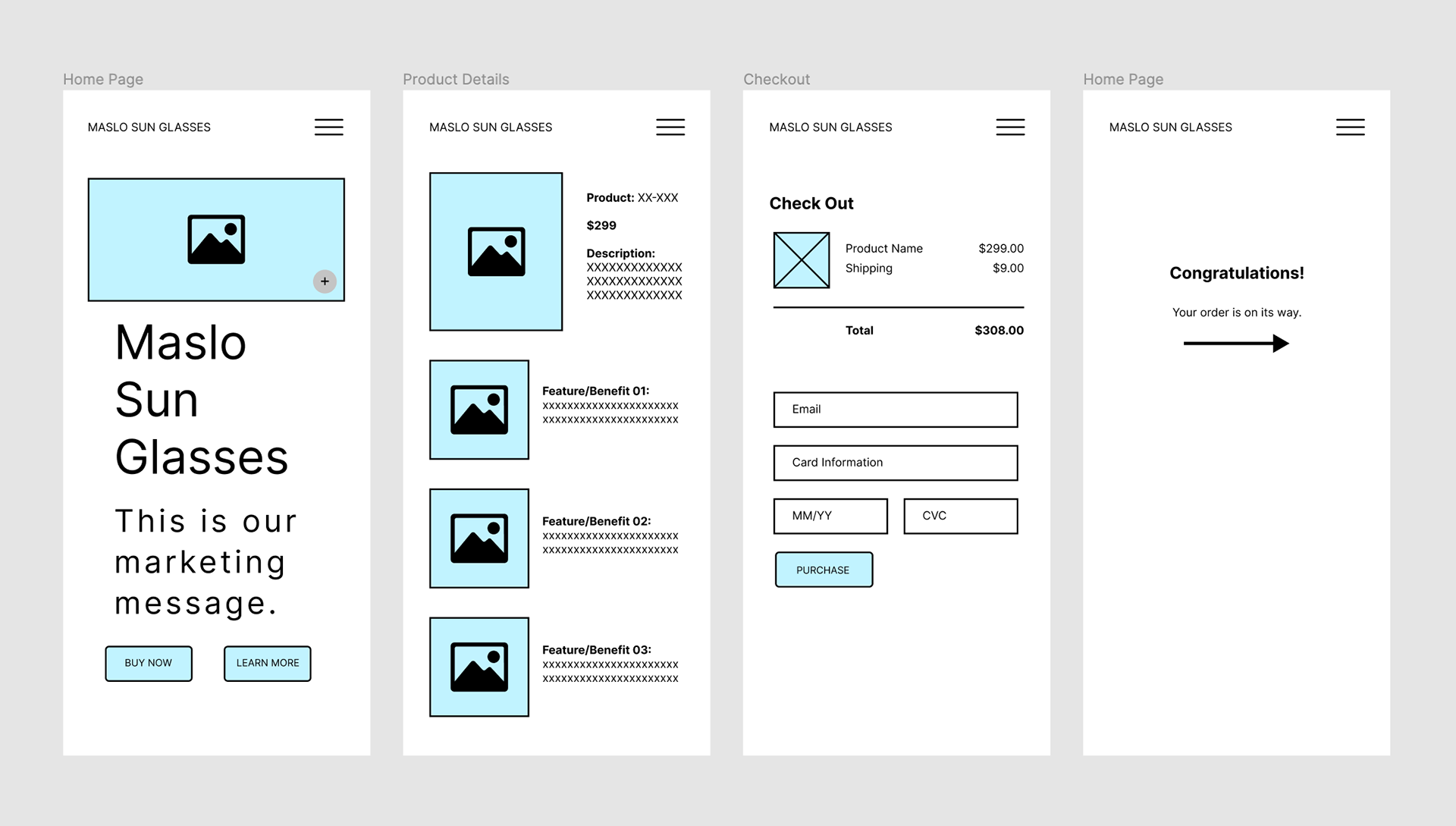Image resolution: width=1456 pixels, height=826 pixels.
Task: Click the Email input field
Action: [895, 410]
